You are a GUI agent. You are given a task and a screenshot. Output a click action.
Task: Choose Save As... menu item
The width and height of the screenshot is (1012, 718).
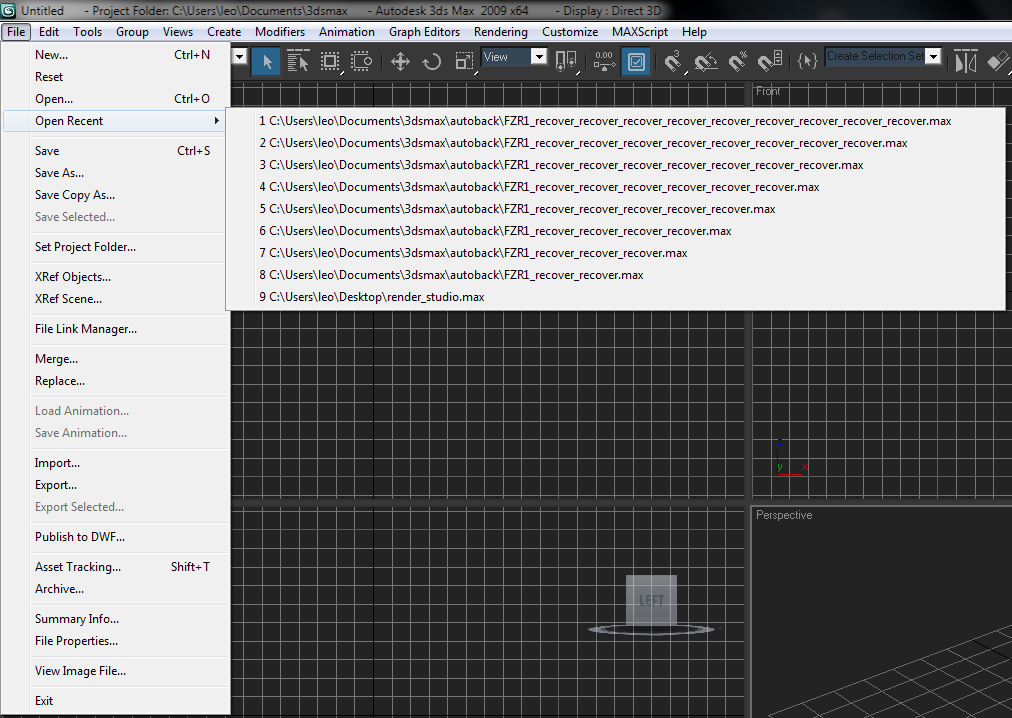pyautogui.click(x=116, y=172)
